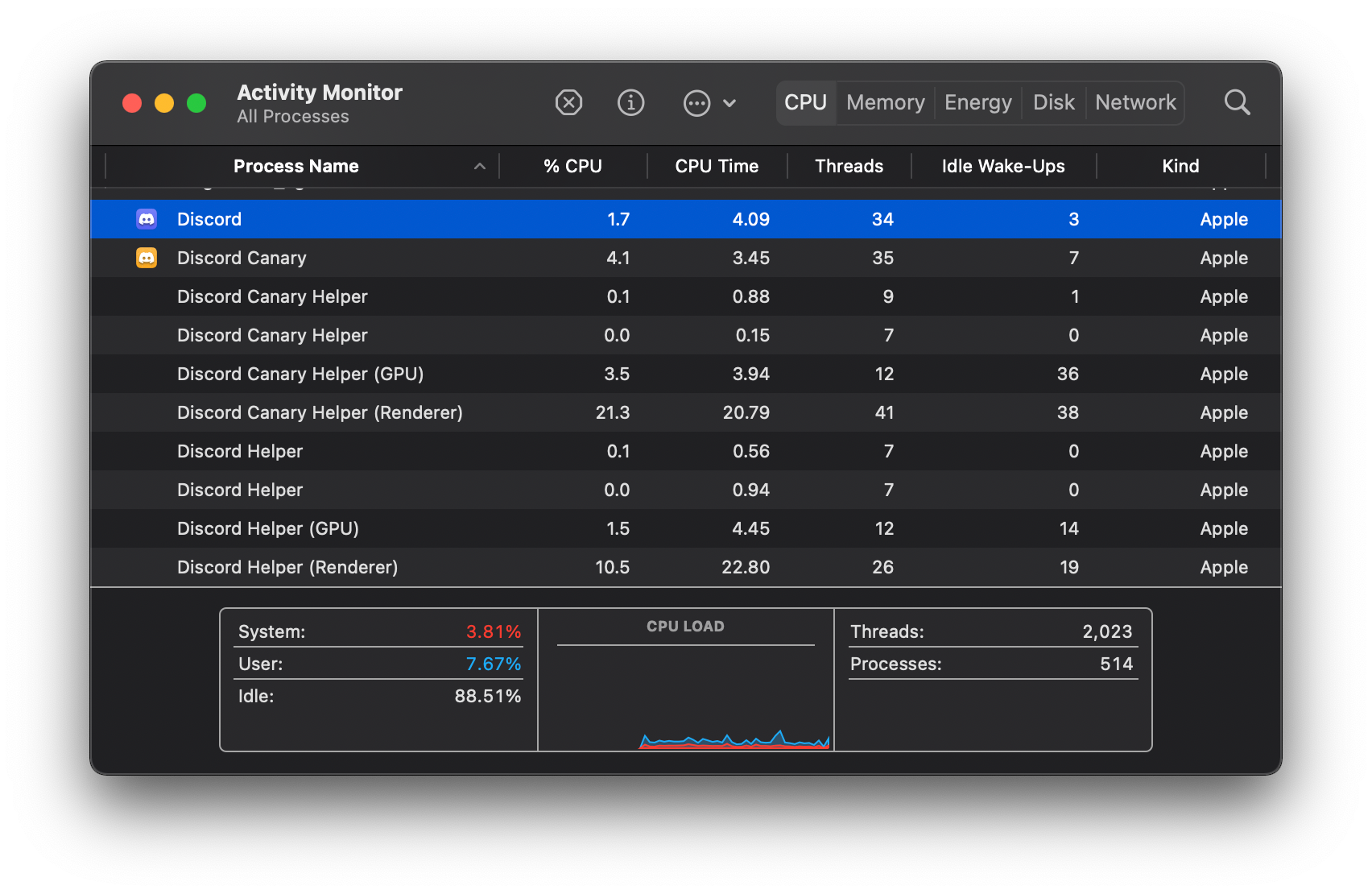Toggle the Process Name sort direction arrow

pyautogui.click(x=480, y=166)
